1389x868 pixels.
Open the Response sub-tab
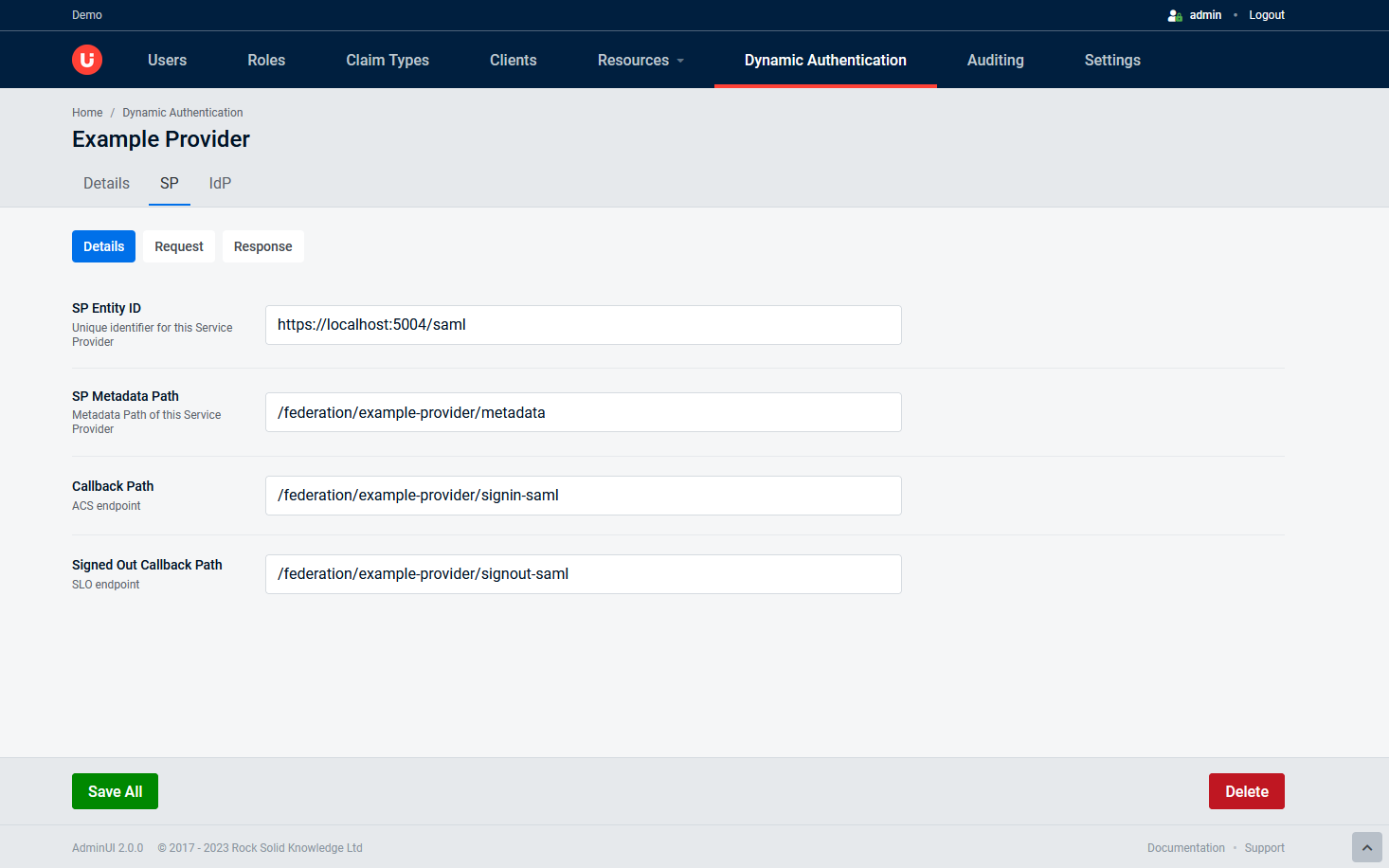point(262,246)
